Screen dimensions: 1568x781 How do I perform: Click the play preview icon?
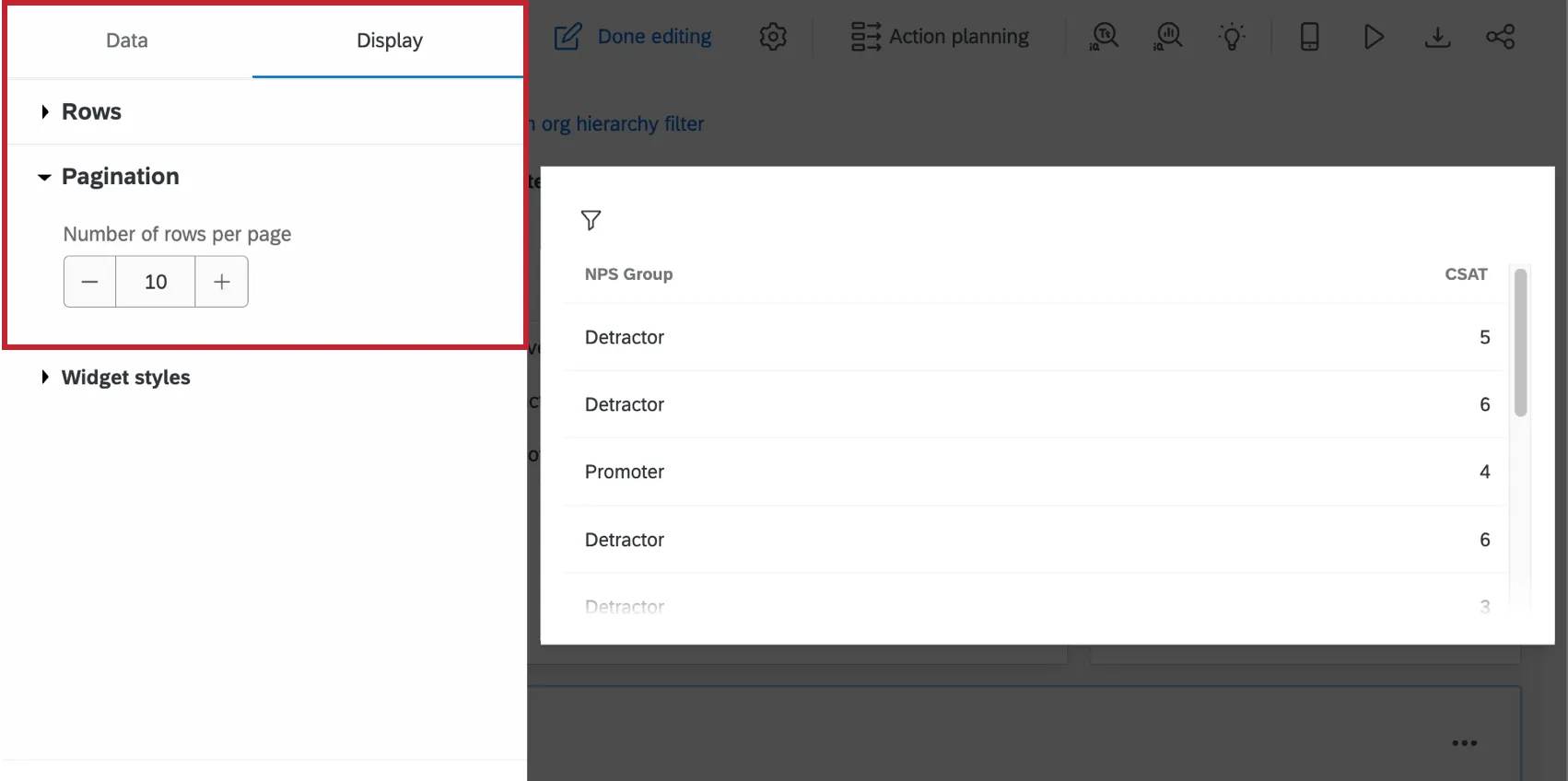(1374, 37)
